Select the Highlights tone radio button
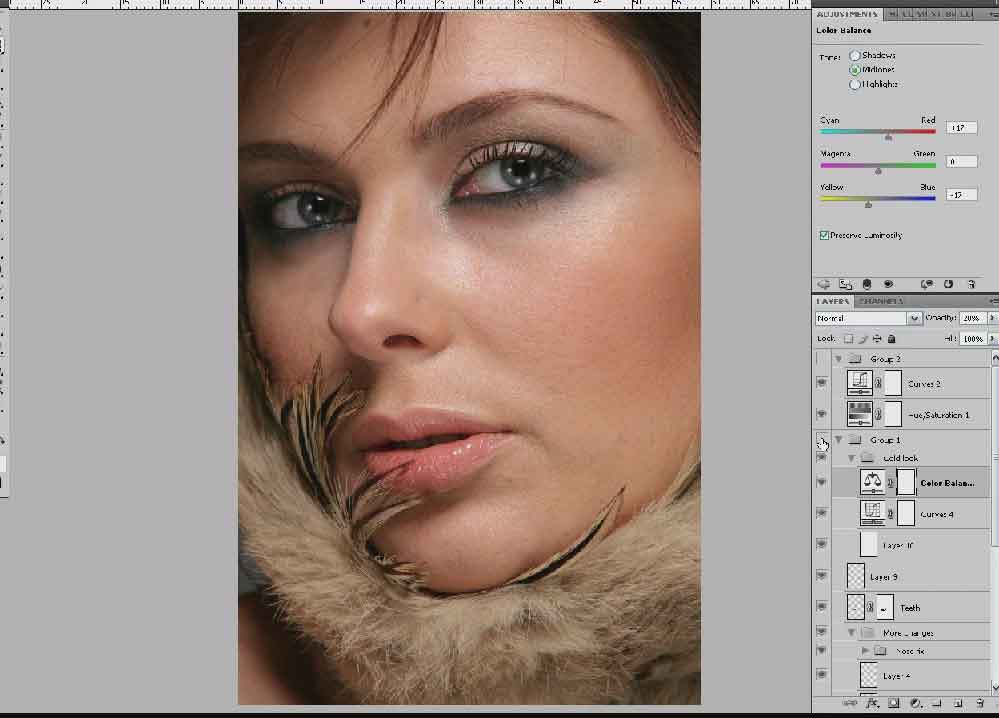The width and height of the screenshot is (999, 718). (855, 85)
